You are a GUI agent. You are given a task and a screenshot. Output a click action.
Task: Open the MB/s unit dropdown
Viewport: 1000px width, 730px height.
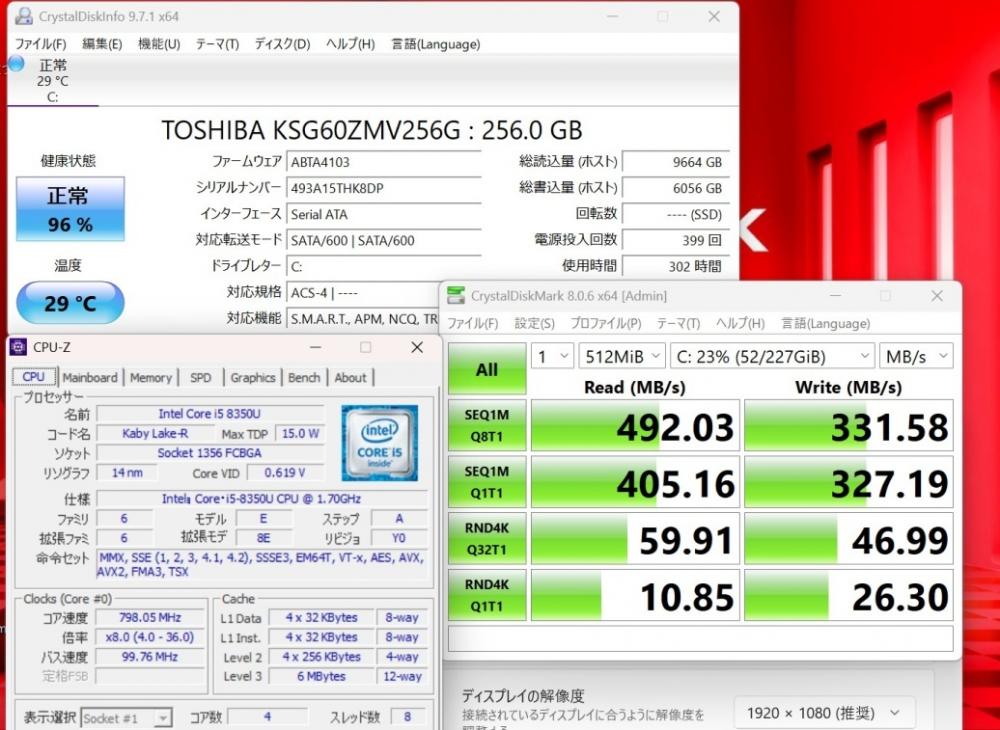click(x=916, y=356)
